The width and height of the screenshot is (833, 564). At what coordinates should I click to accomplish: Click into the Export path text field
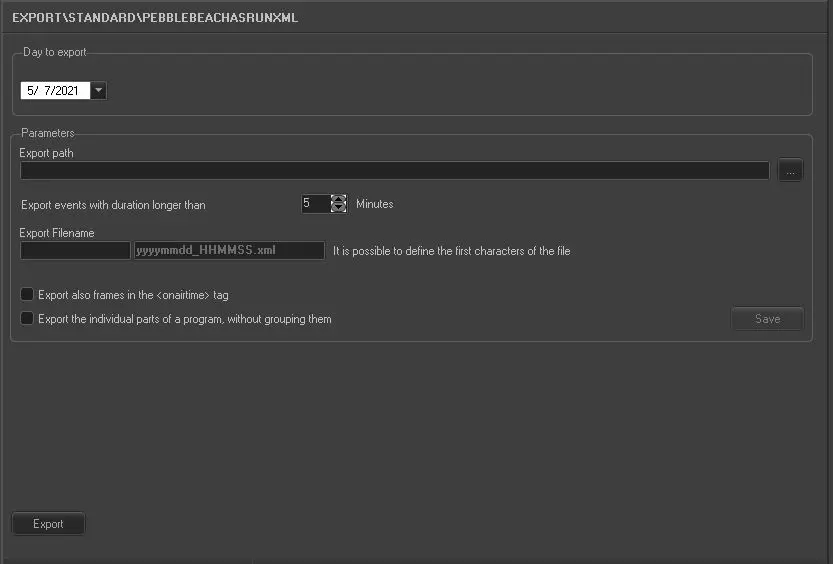[x=394, y=171]
